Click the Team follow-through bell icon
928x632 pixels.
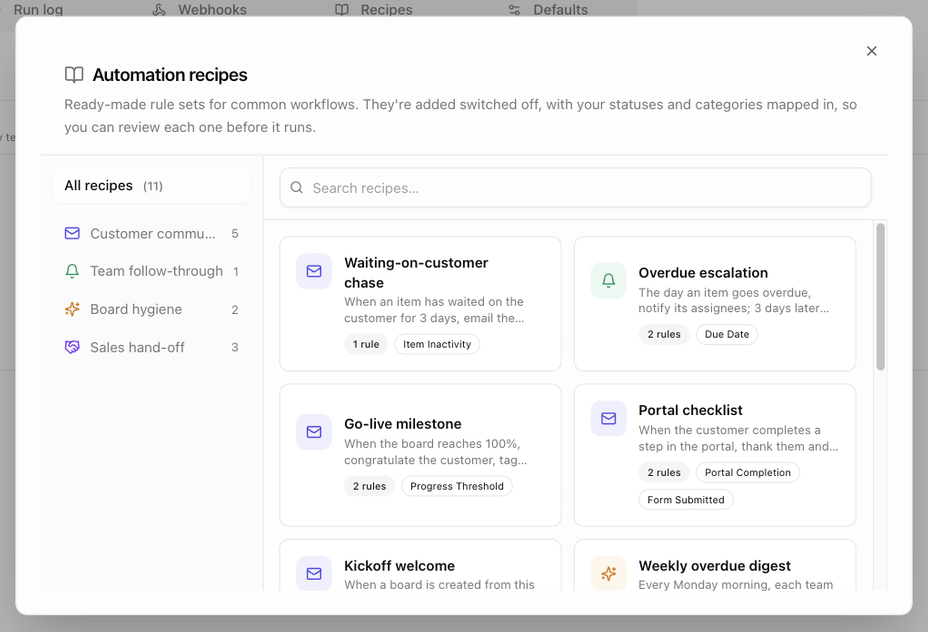pyautogui.click(x=72, y=271)
